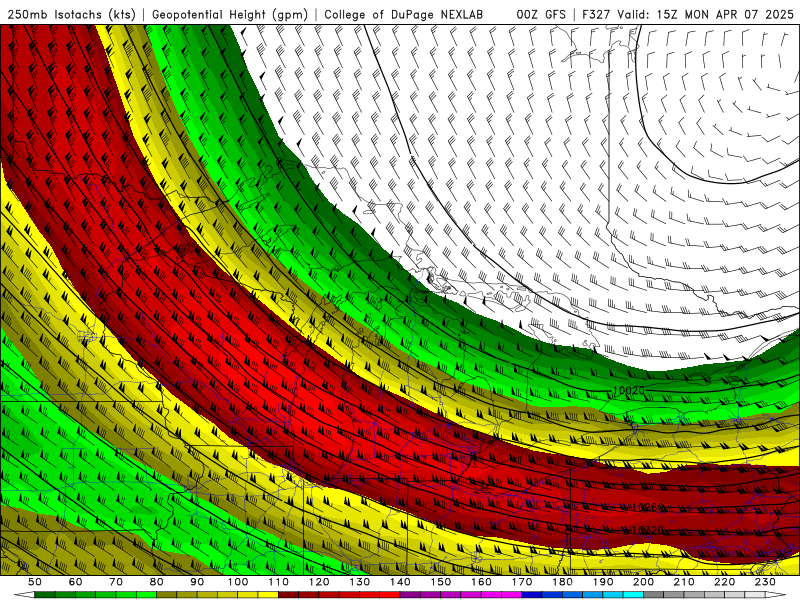This screenshot has height=600, width=800.
Task: Click the 170 value on the legend
Action: click(522, 582)
